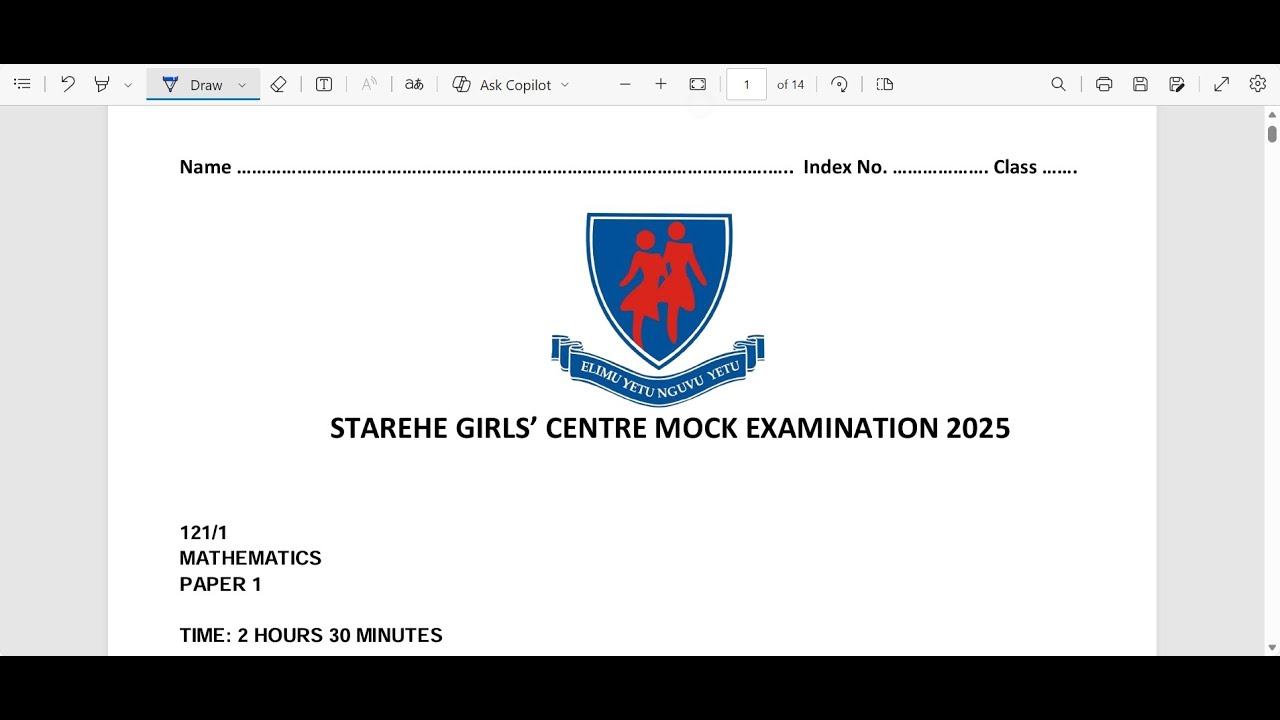The width and height of the screenshot is (1280, 720).
Task: Click the 'STAREHE GIRLS' CENTRE MOCK EXAMINATION 2025' heading
Action: click(670, 428)
